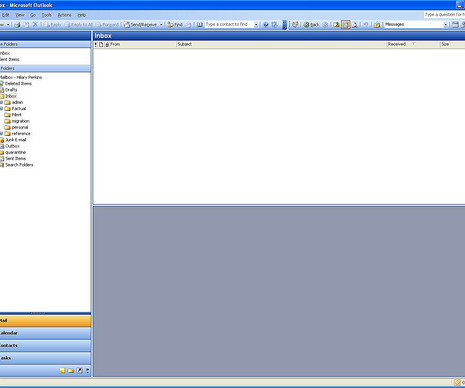Click the Print icon in the toolbar
Viewport: 465px width, 388px height.
point(17,25)
